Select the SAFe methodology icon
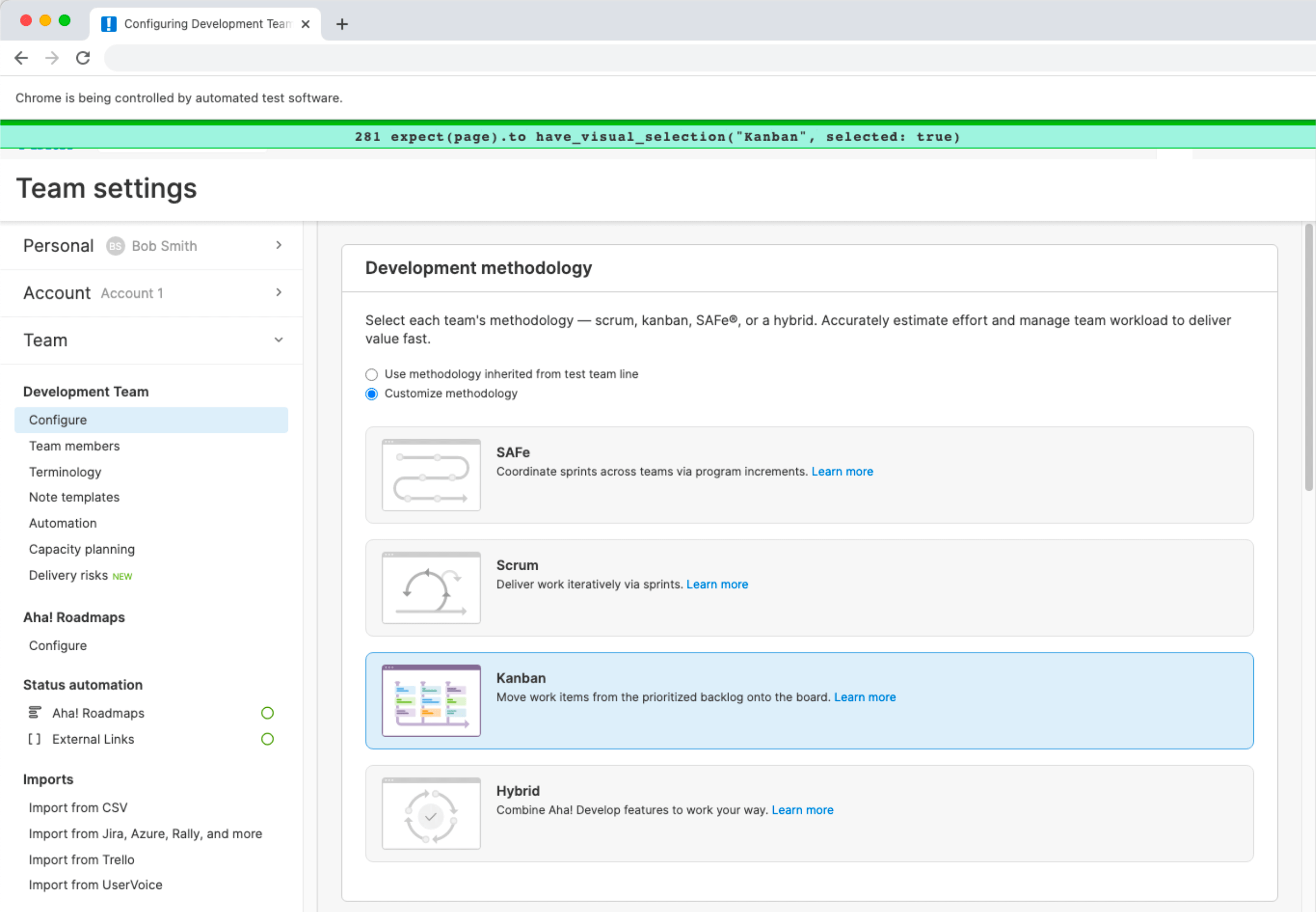Viewport: 1316px width, 912px height. click(x=431, y=475)
